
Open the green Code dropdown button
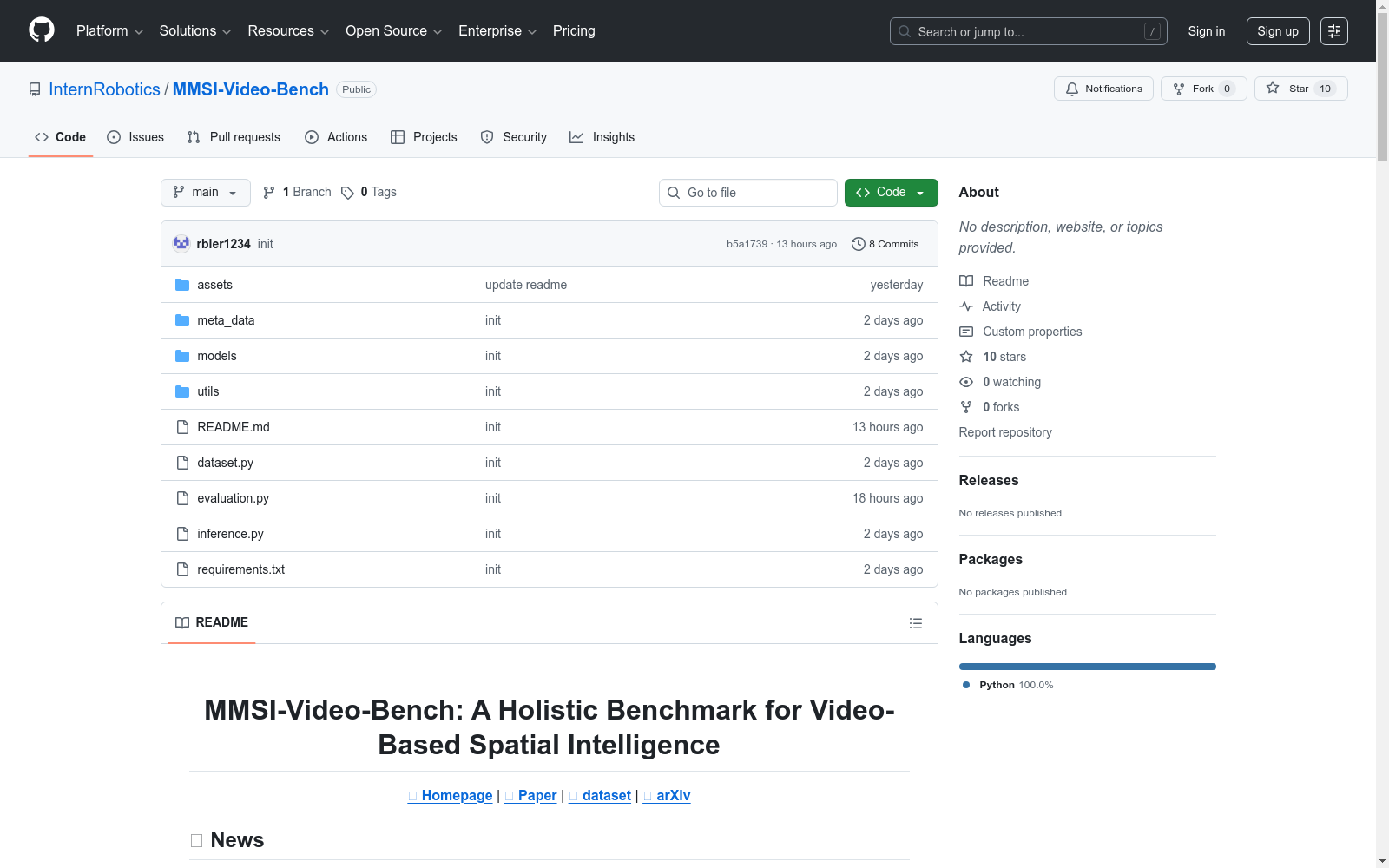pyautogui.click(x=891, y=193)
